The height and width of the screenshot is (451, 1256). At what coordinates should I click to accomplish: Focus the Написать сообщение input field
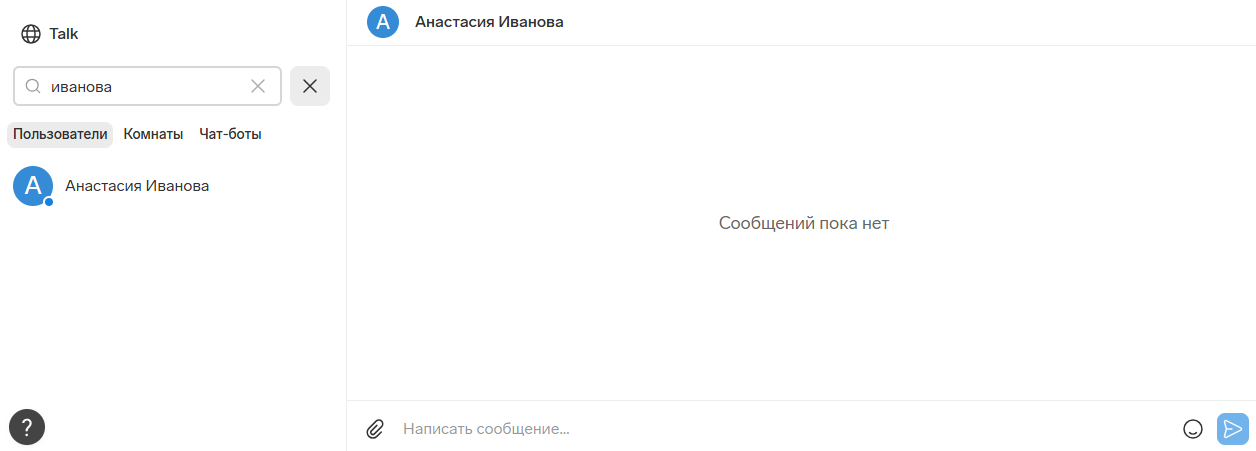(x=780, y=429)
